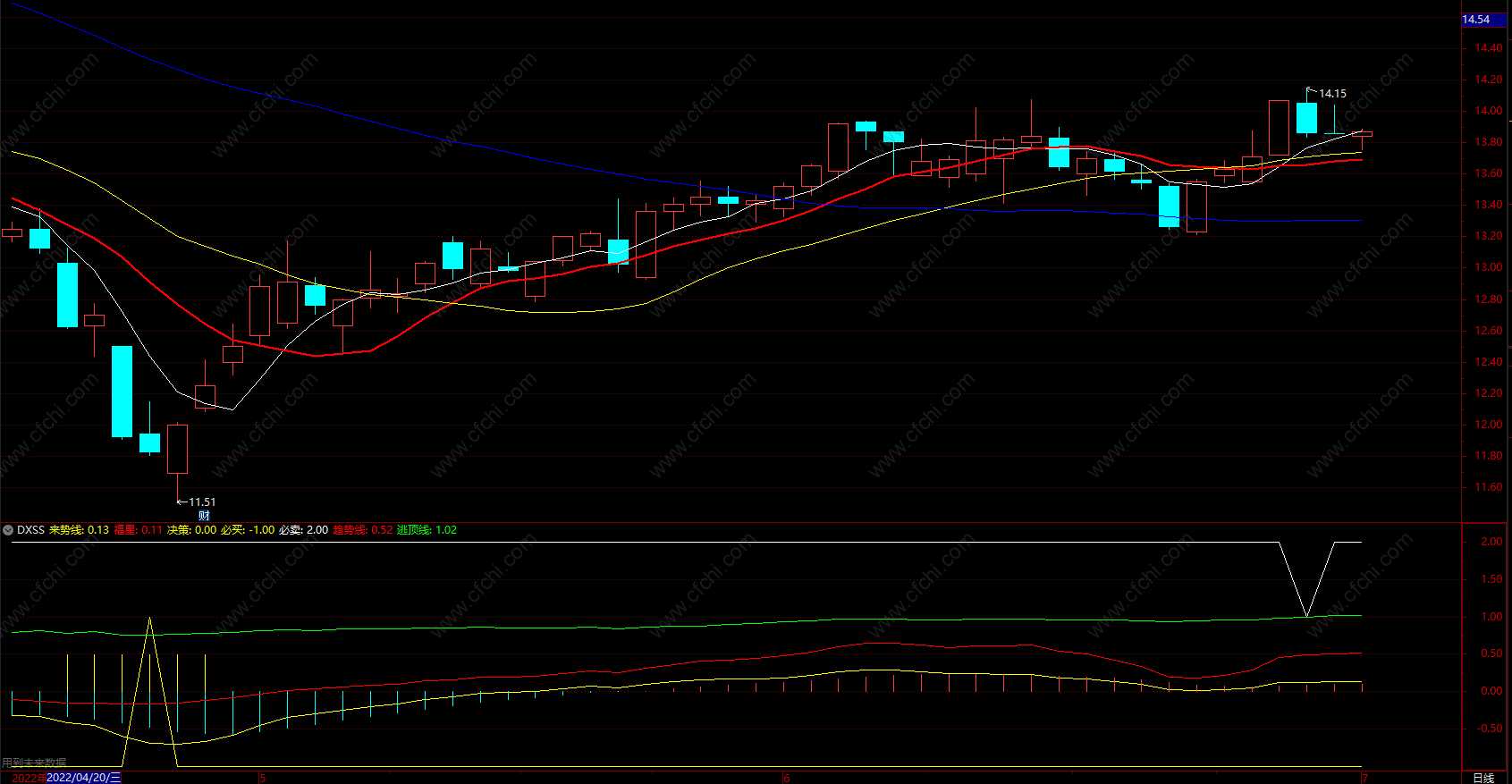Click the 财 marker below the low
This screenshot has height=784, width=1512.
[x=204, y=516]
